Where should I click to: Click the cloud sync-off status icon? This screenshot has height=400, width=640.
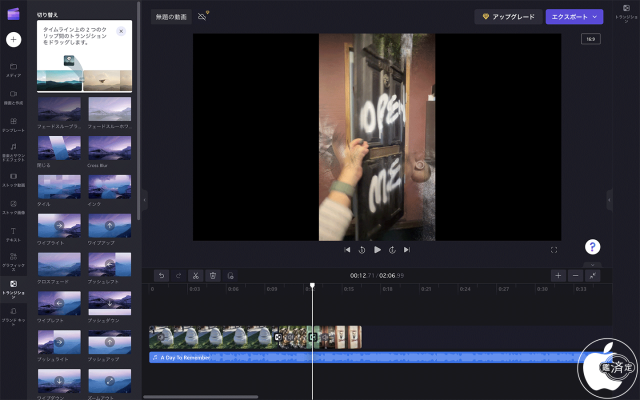204,17
